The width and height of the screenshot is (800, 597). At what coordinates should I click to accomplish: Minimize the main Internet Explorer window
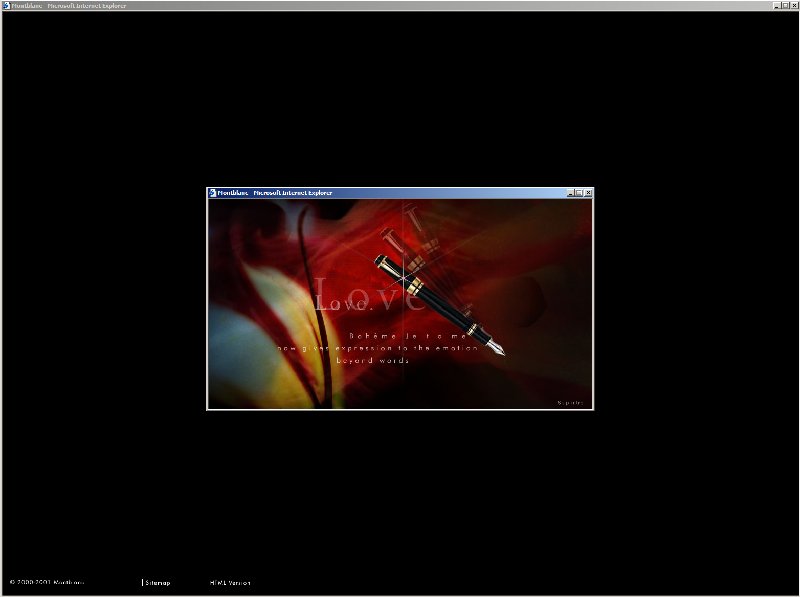click(775, 5)
